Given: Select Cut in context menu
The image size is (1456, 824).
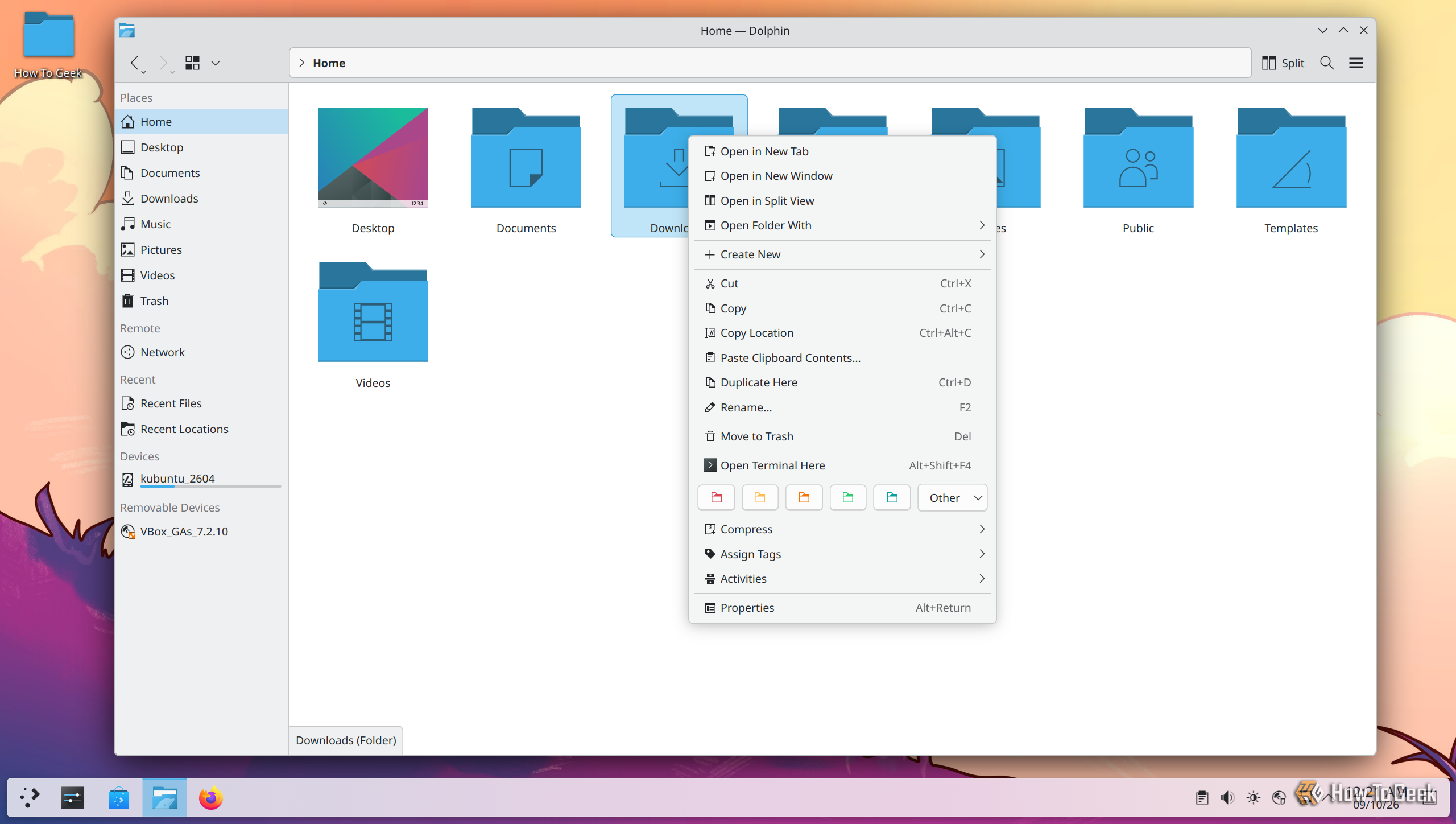Looking at the screenshot, I should coord(842,283).
